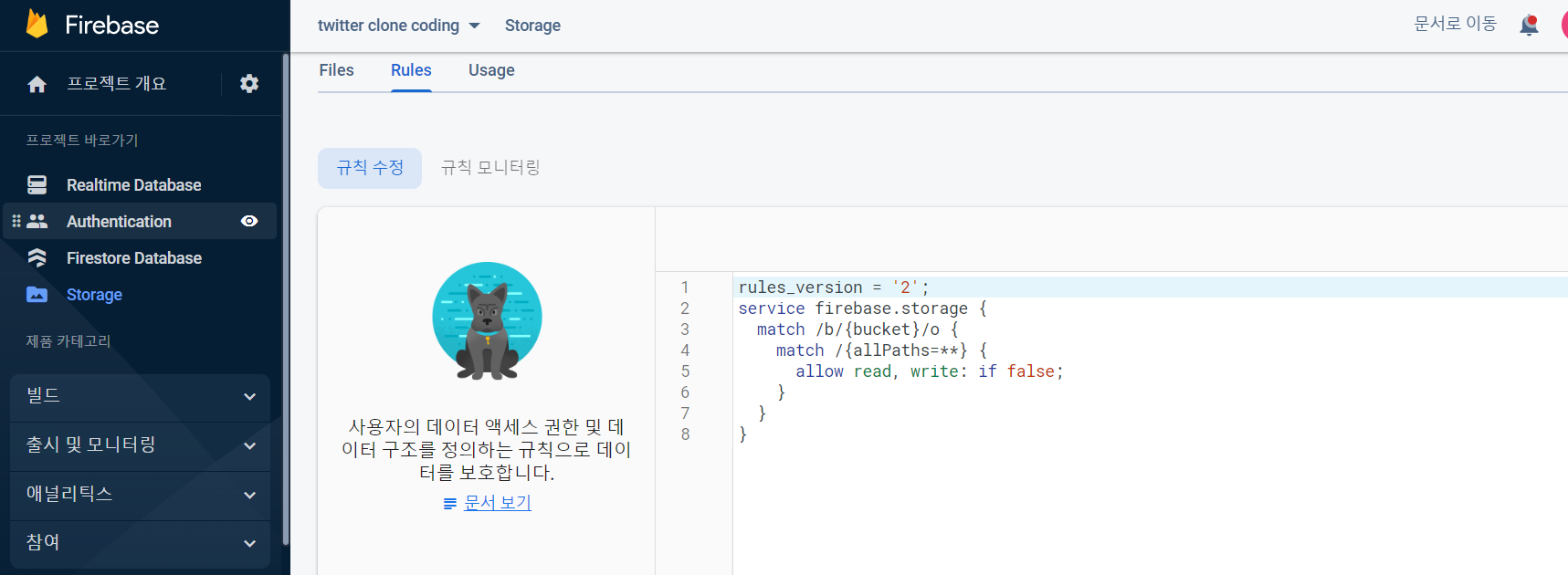Toggle visibility eye on Authentication shortcut

[249, 222]
